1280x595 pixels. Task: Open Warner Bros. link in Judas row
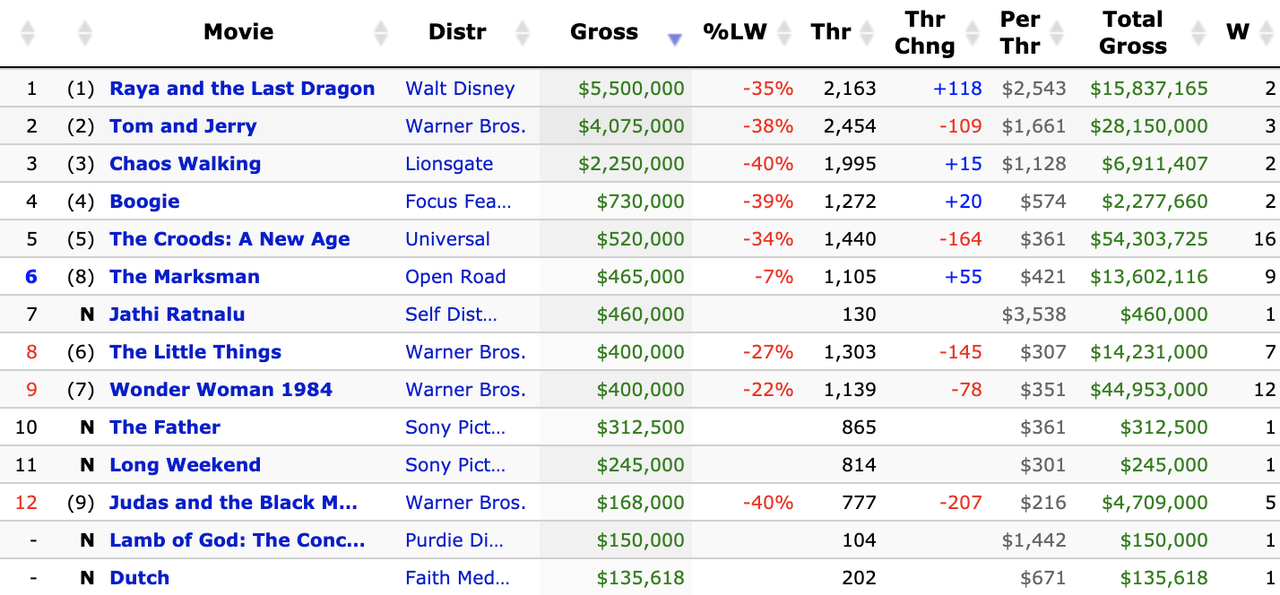pos(465,503)
